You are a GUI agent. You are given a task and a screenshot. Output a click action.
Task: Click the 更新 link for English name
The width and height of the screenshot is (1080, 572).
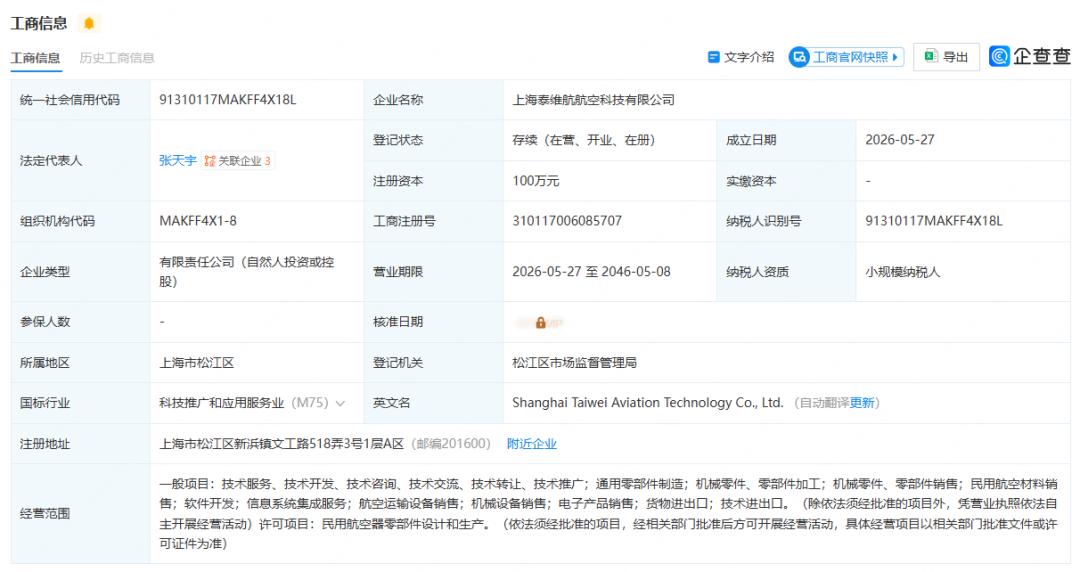click(x=862, y=403)
